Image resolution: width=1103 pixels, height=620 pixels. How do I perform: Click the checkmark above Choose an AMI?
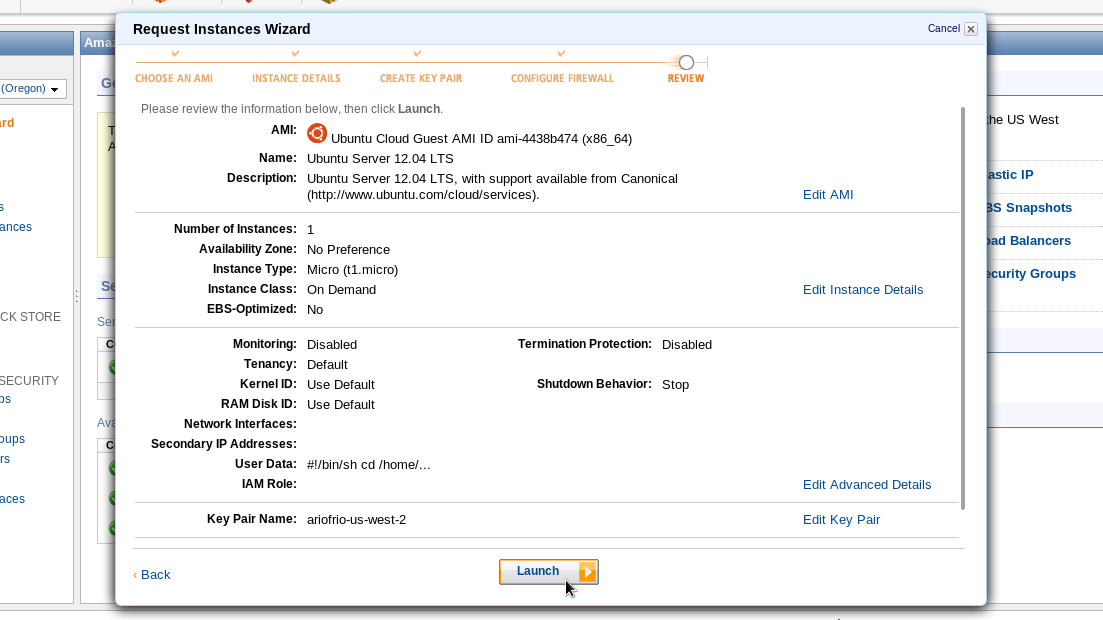(x=175, y=53)
